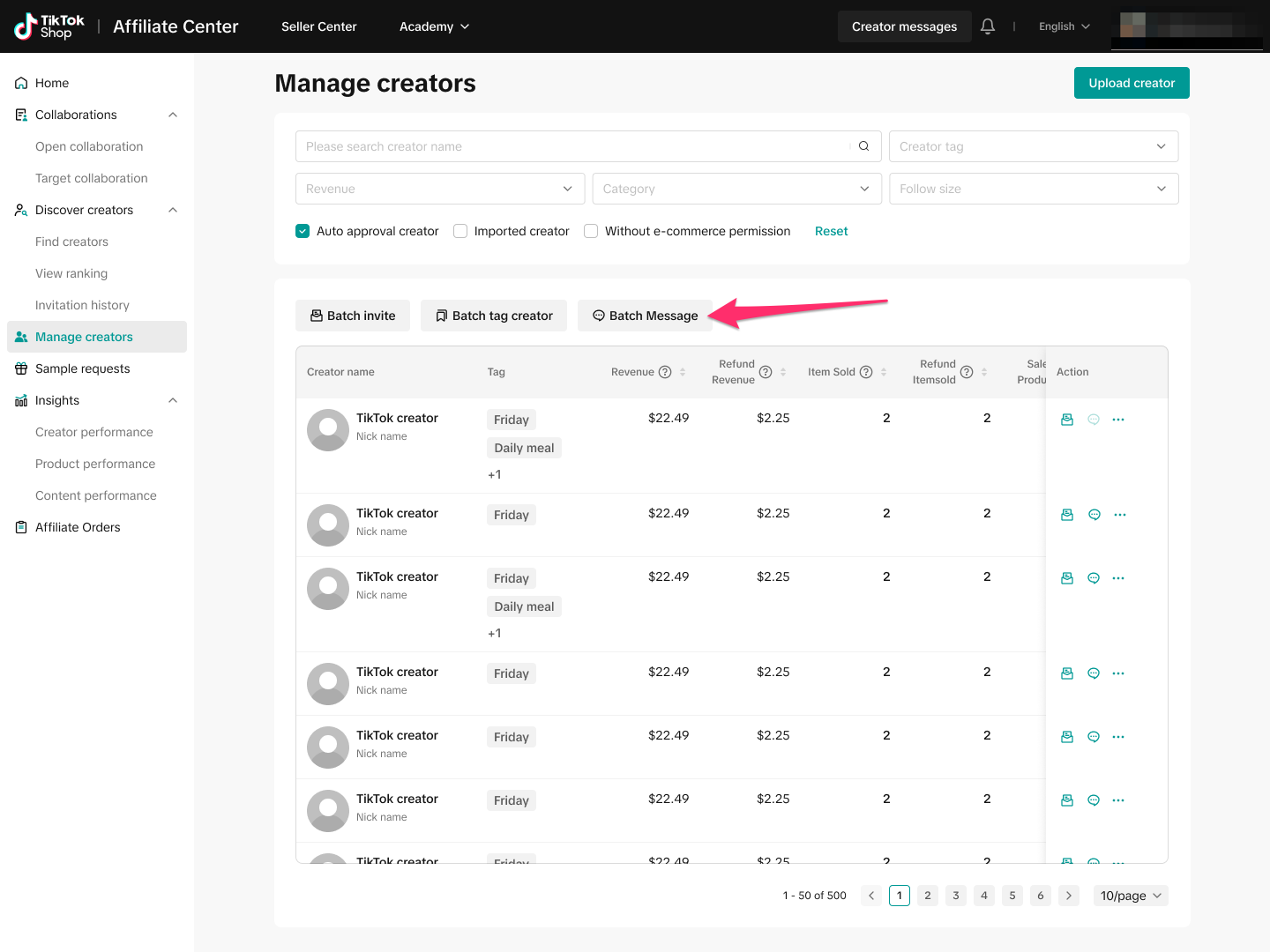Image resolution: width=1270 pixels, height=952 pixels.
Task: Click the notification bell icon
Action: [988, 26]
